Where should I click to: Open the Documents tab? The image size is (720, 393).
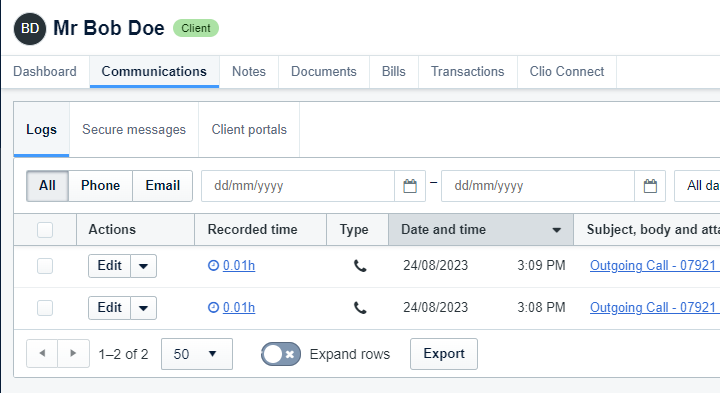[324, 72]
